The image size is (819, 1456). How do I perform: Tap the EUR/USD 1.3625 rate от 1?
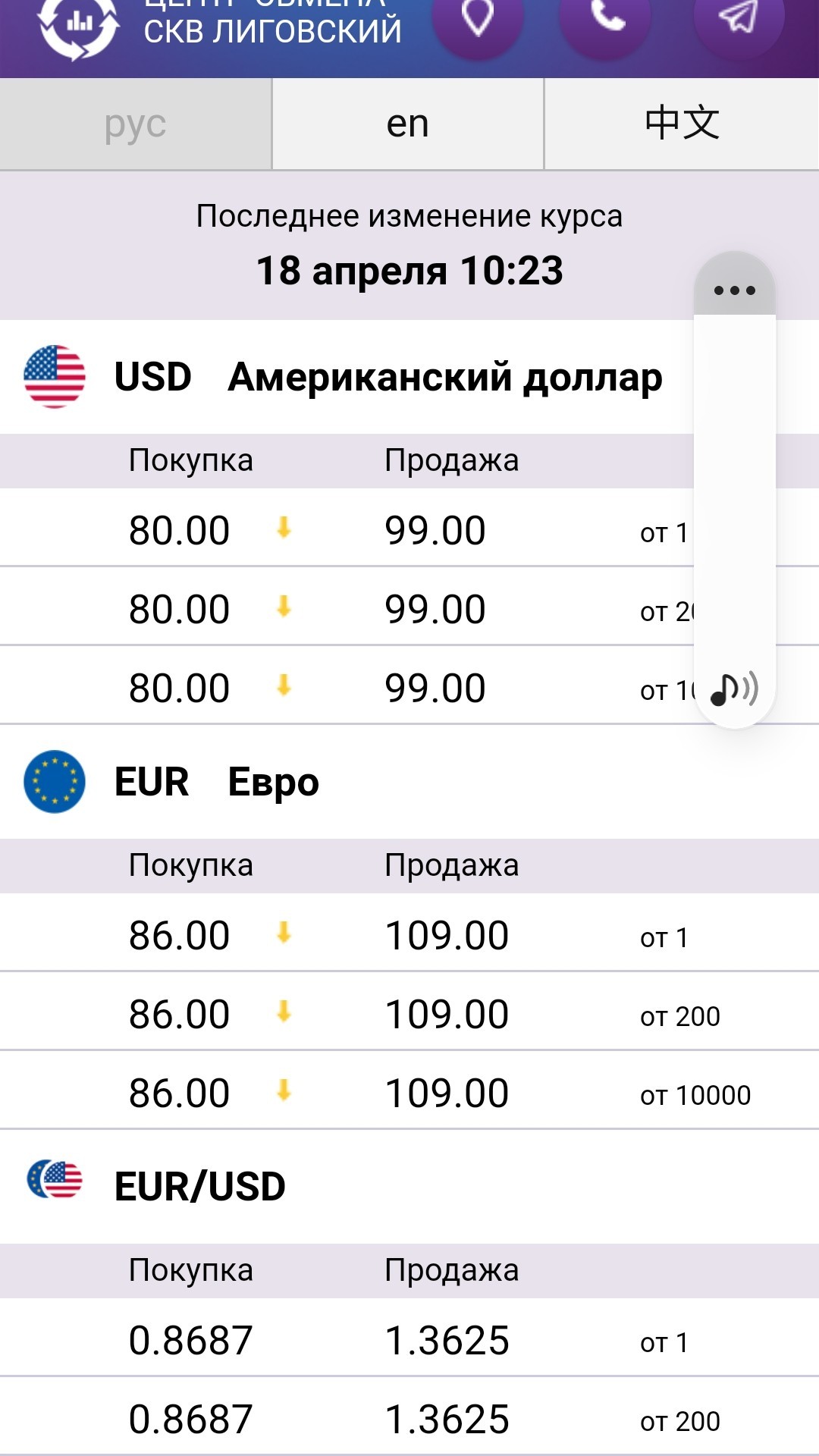pos(447,1340)
